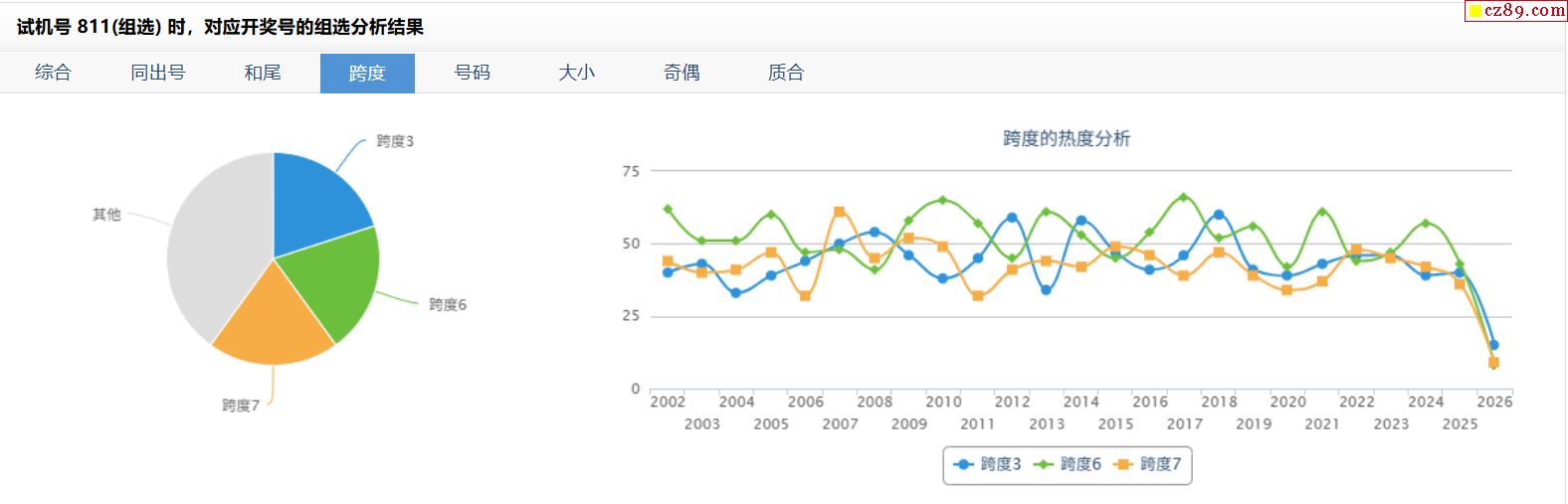Click the blue 跨度3 point at 2018
The height and width of the screenshot is (504, 1568).
pyautogui.click(x=1219, y=215)
